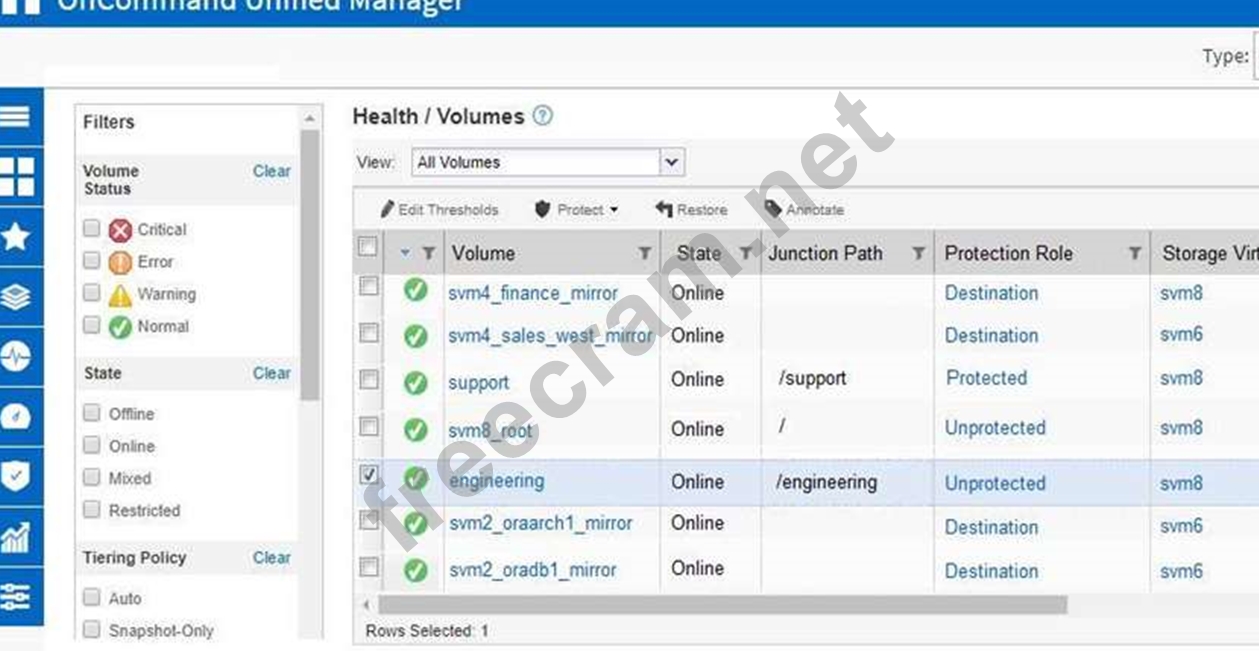Check the Normal volume status filter
Image resolution: width=1259 pixels, height=651 pixels.
coord(92,325)
